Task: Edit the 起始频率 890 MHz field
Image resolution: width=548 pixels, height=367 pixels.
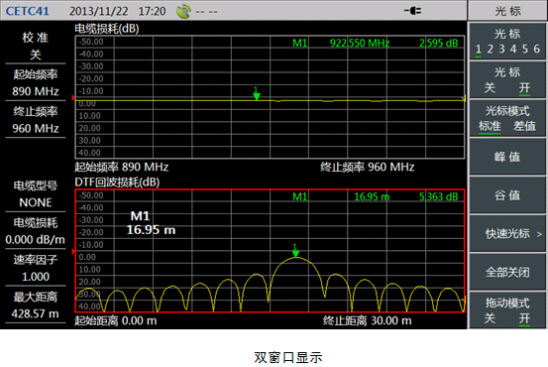Action: coord(35,83)
